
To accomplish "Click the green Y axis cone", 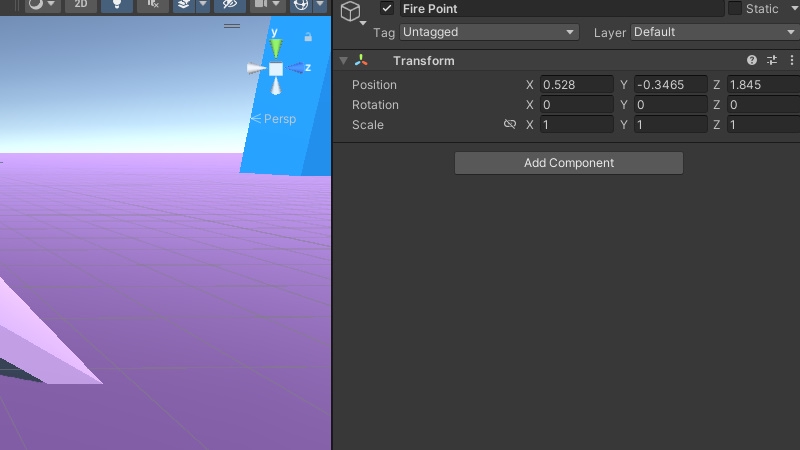I will click(x=276, y=48).
